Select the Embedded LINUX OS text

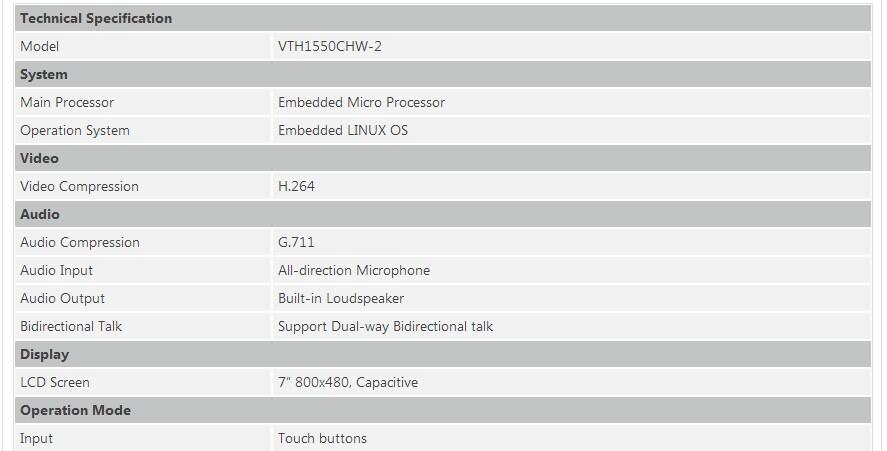coord(343,130)
